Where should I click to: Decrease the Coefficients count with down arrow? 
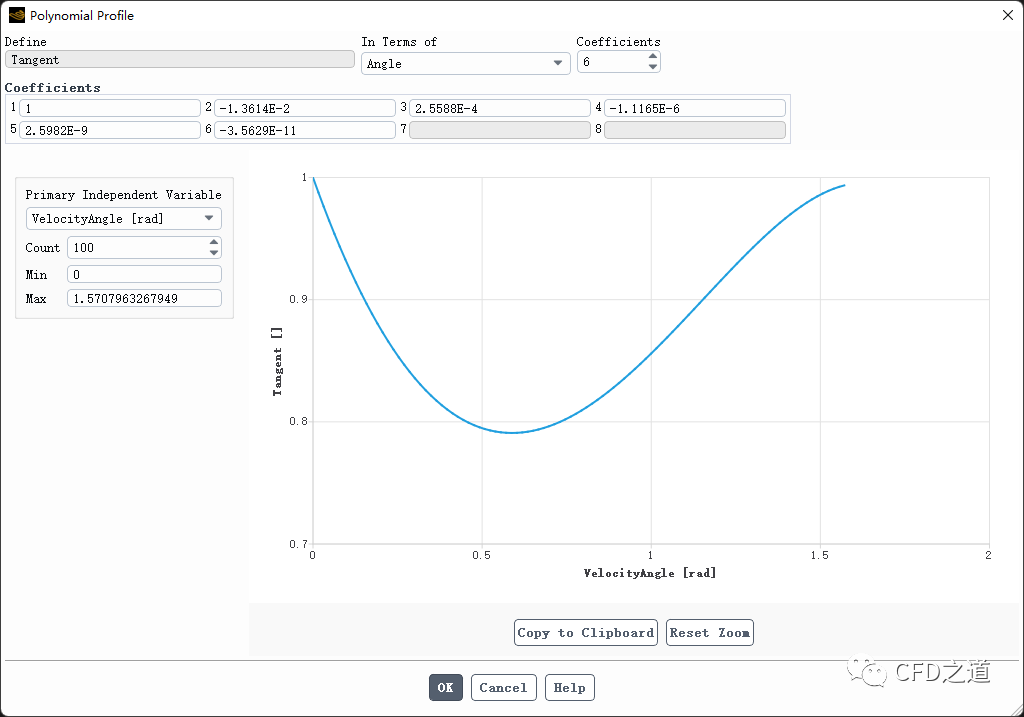[652, 67]
